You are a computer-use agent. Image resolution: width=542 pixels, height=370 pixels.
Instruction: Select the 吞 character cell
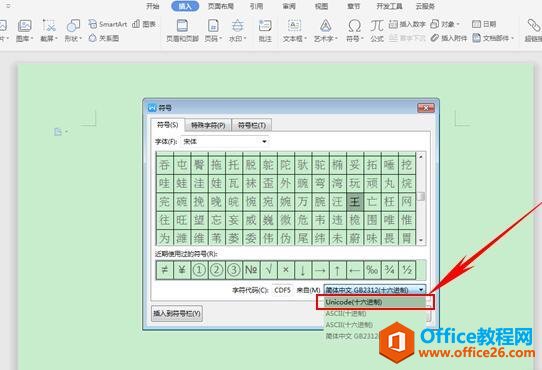tap(165, 165)
